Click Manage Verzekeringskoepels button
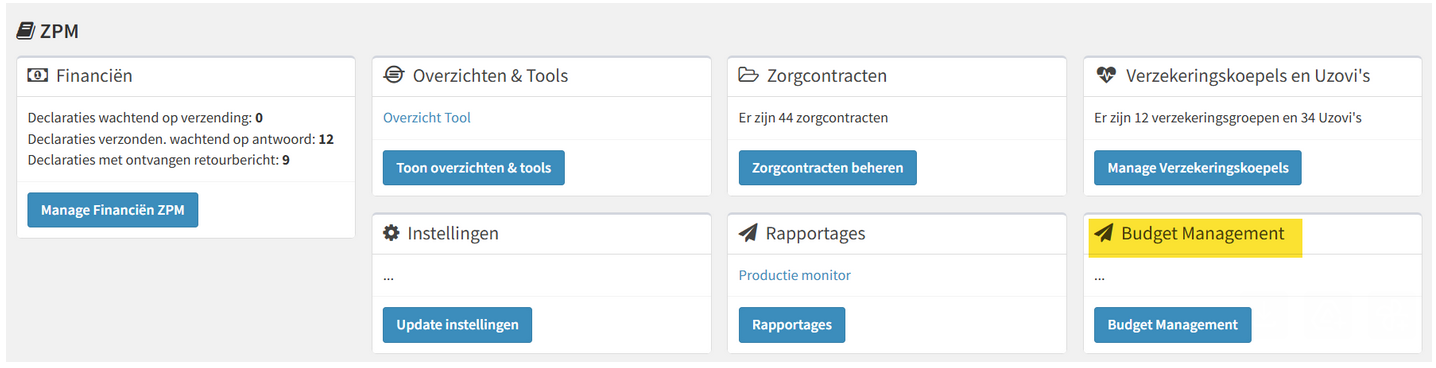 coord(1198,168)
